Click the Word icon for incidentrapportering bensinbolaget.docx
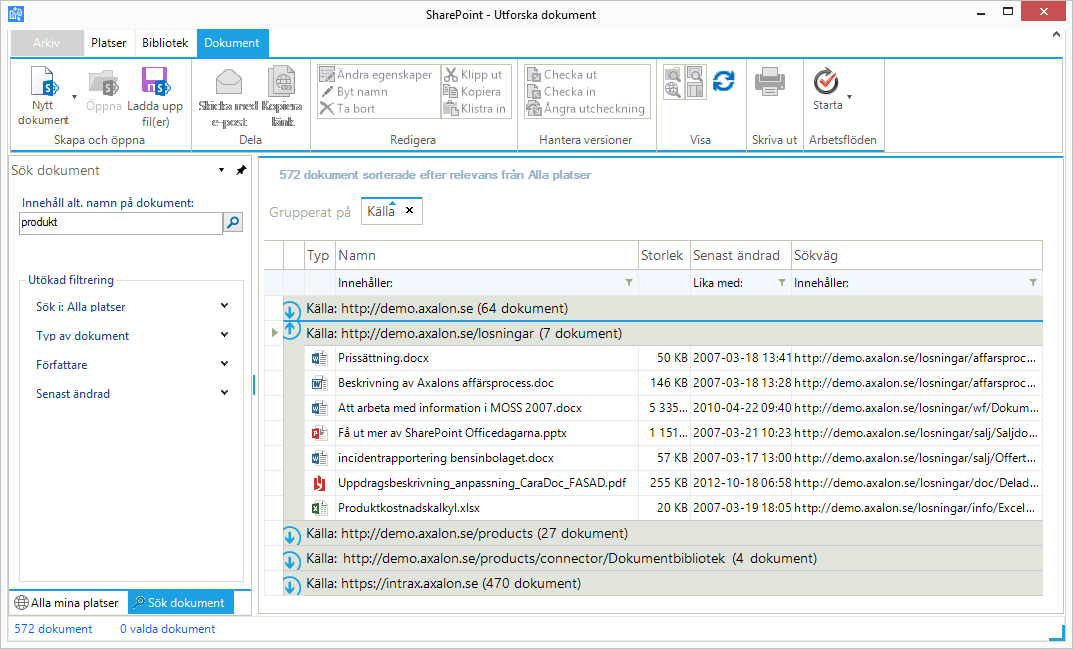Viewport: 1073px width, 649px height. (x=319, y=458)
